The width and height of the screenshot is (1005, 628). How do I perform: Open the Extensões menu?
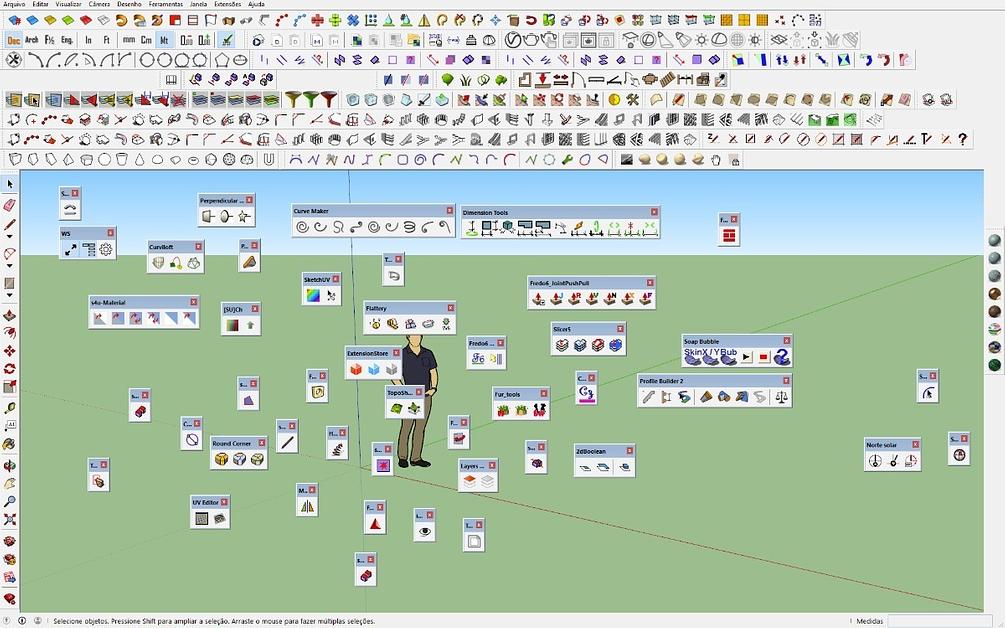[228, 4]
